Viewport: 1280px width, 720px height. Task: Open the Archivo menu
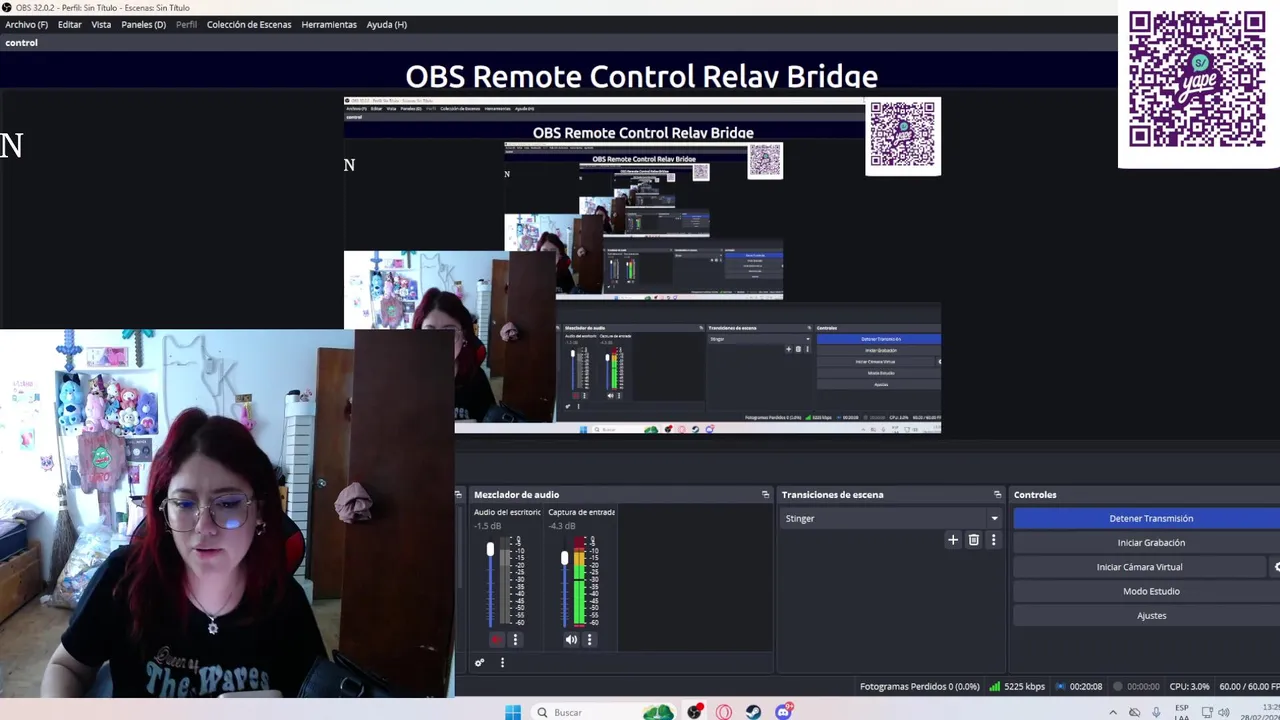coord(26,24)
